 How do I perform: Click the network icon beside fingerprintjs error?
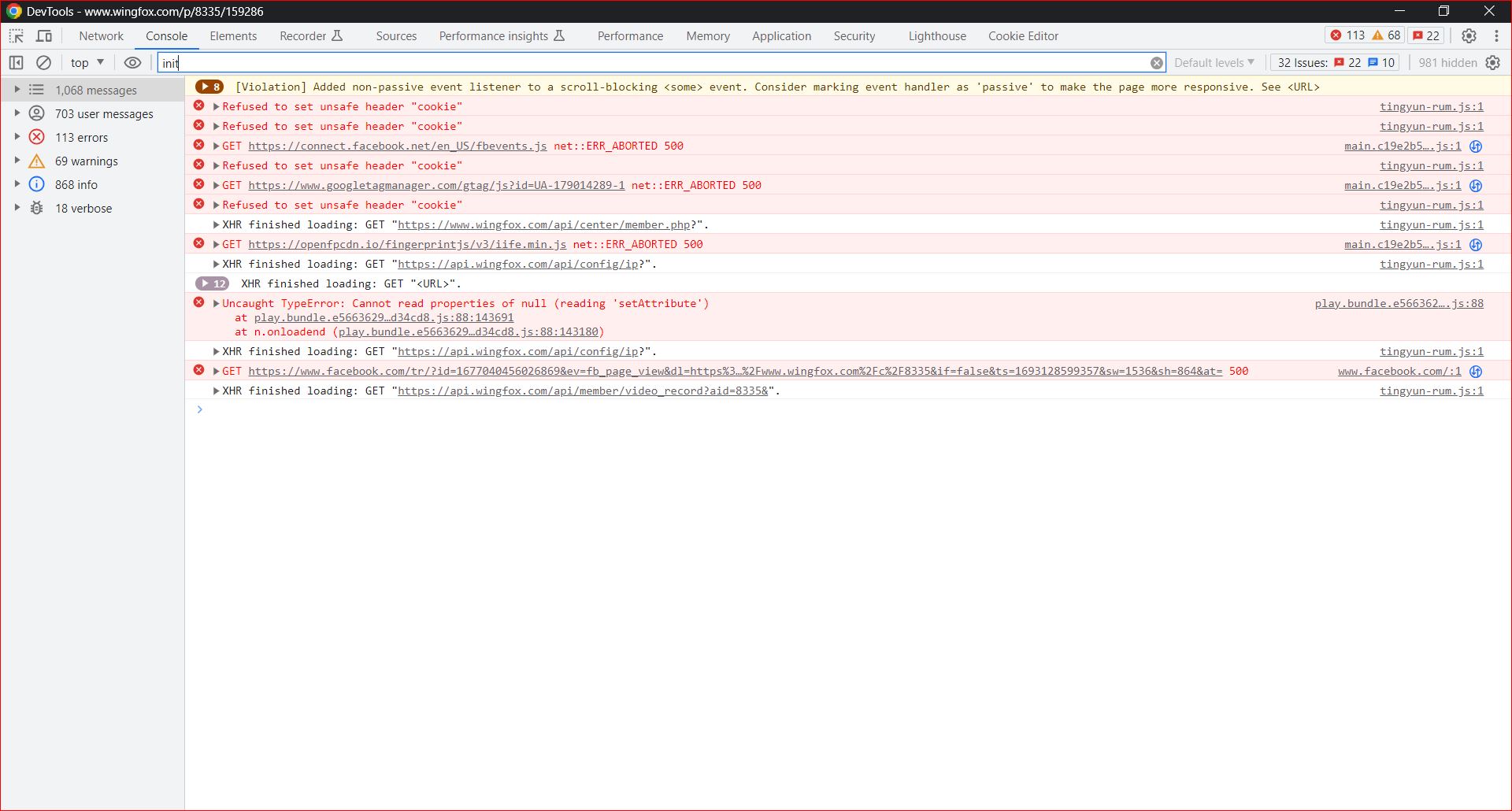(x=1476, y=245)
